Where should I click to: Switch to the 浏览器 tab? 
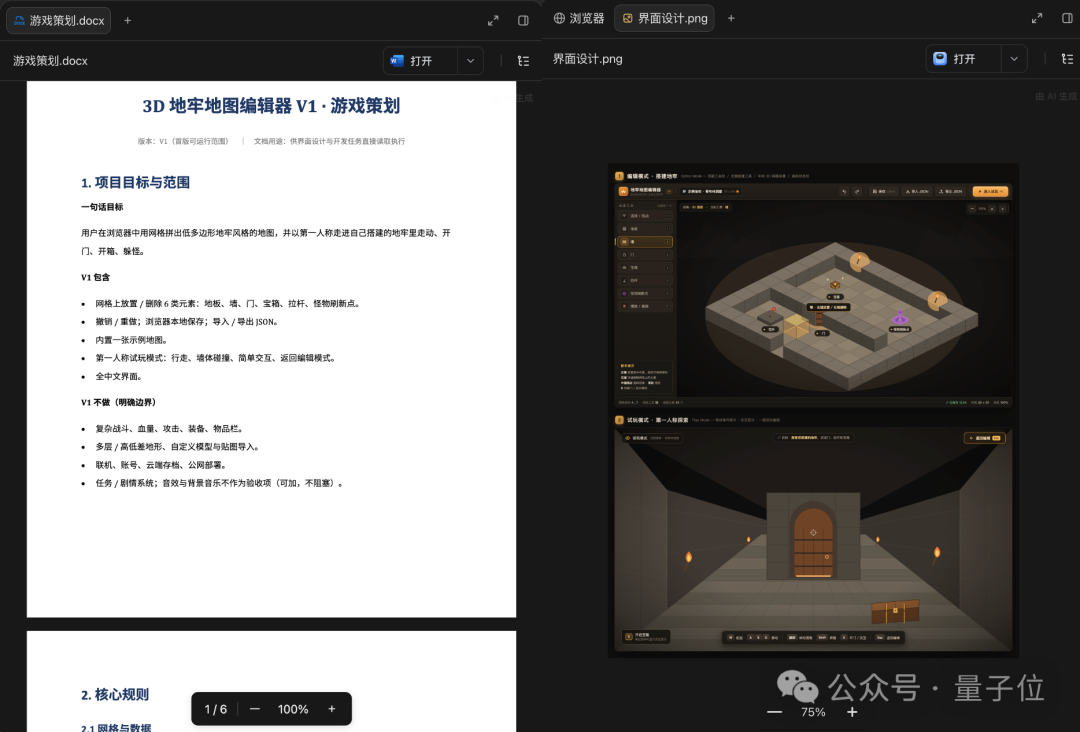(x=579, y=19)
